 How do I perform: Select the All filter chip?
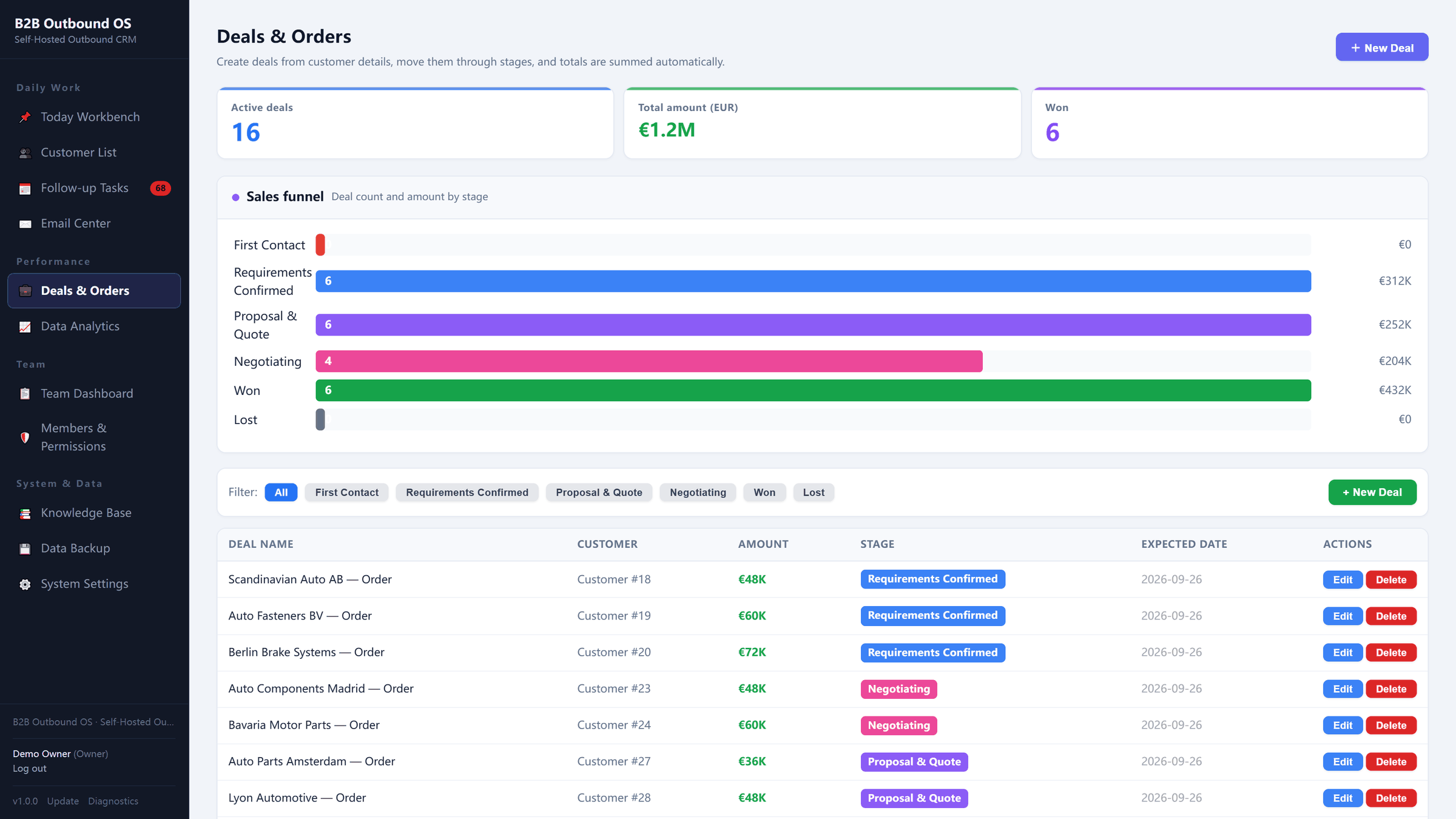click(281, 492)
